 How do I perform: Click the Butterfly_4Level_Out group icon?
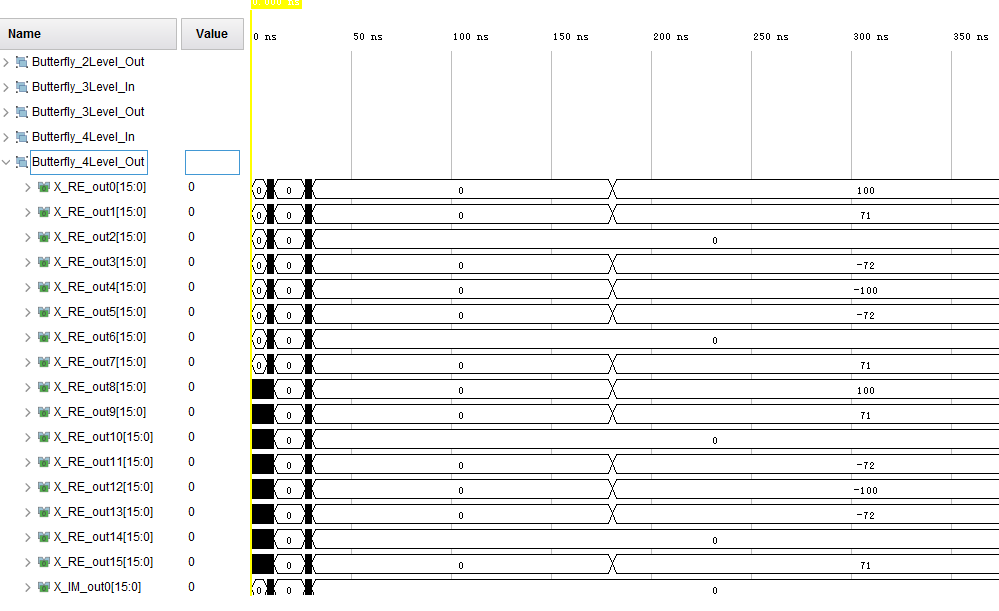22,162
